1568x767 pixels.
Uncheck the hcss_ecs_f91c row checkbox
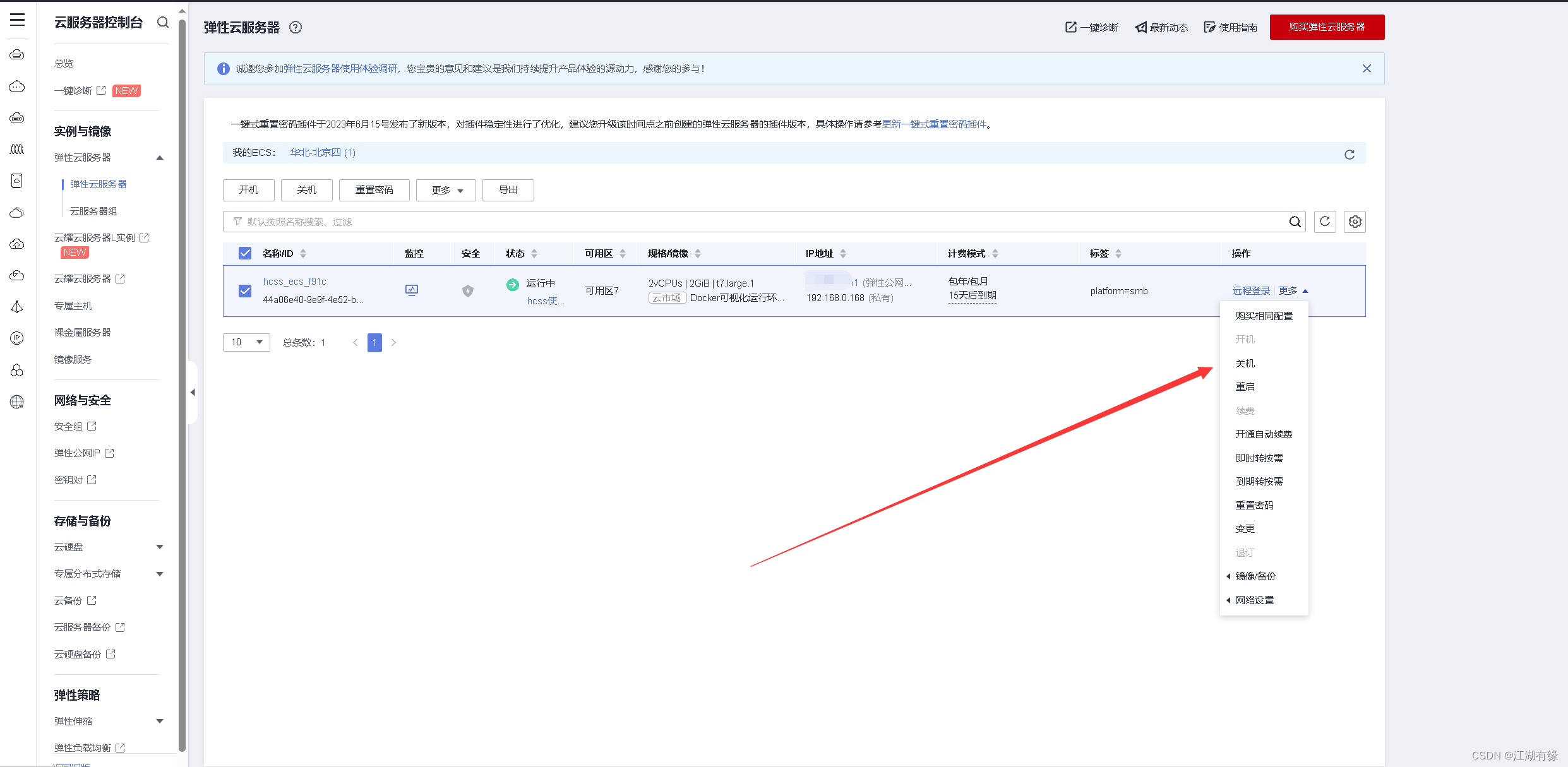click(244, 291)
